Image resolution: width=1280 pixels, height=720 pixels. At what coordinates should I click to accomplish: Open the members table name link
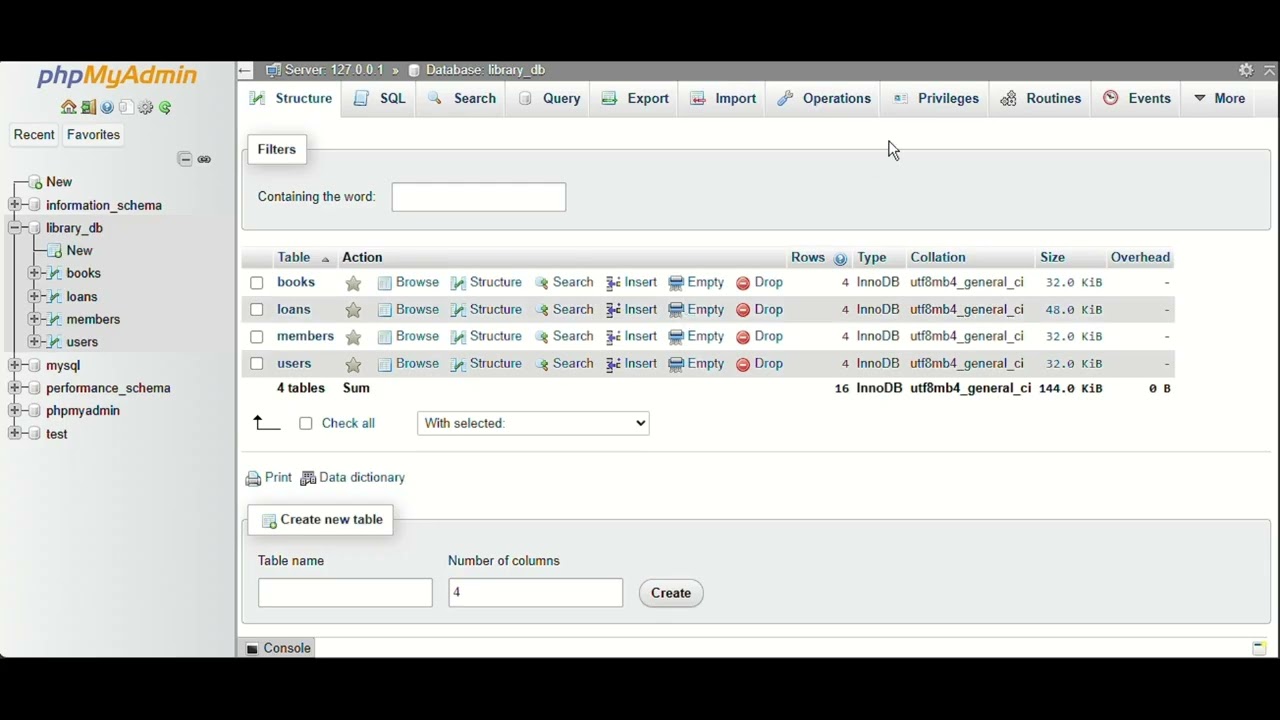pos(305,337)
